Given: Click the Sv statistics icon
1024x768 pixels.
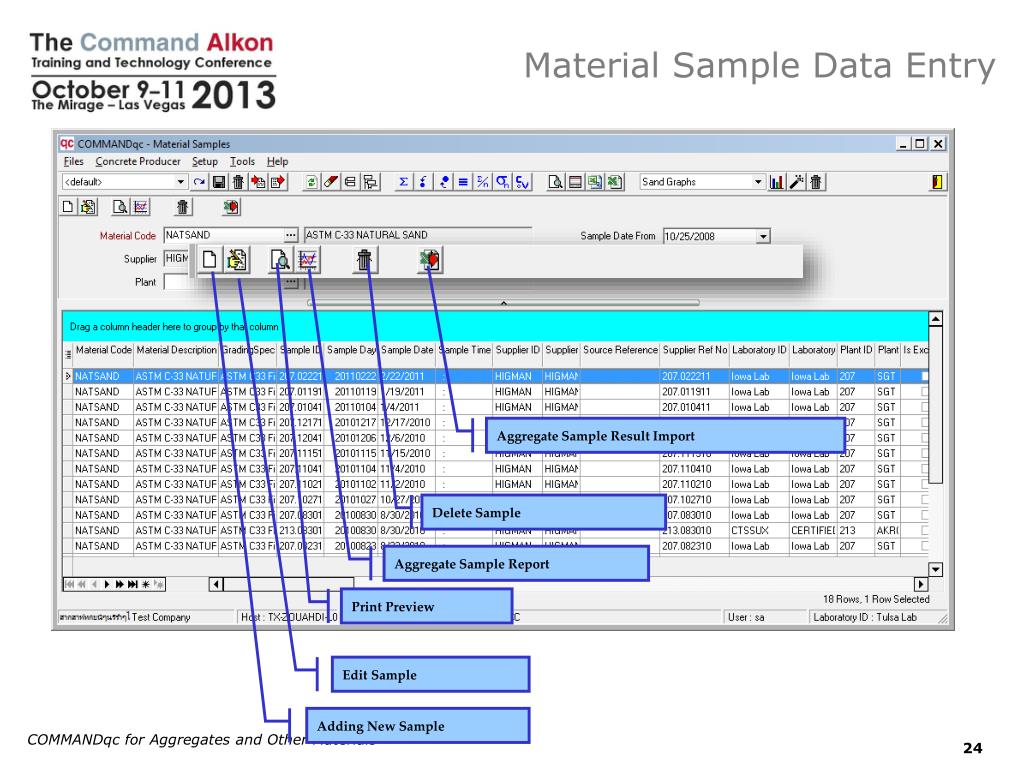Looking at the screenshot, I should 522,182.
